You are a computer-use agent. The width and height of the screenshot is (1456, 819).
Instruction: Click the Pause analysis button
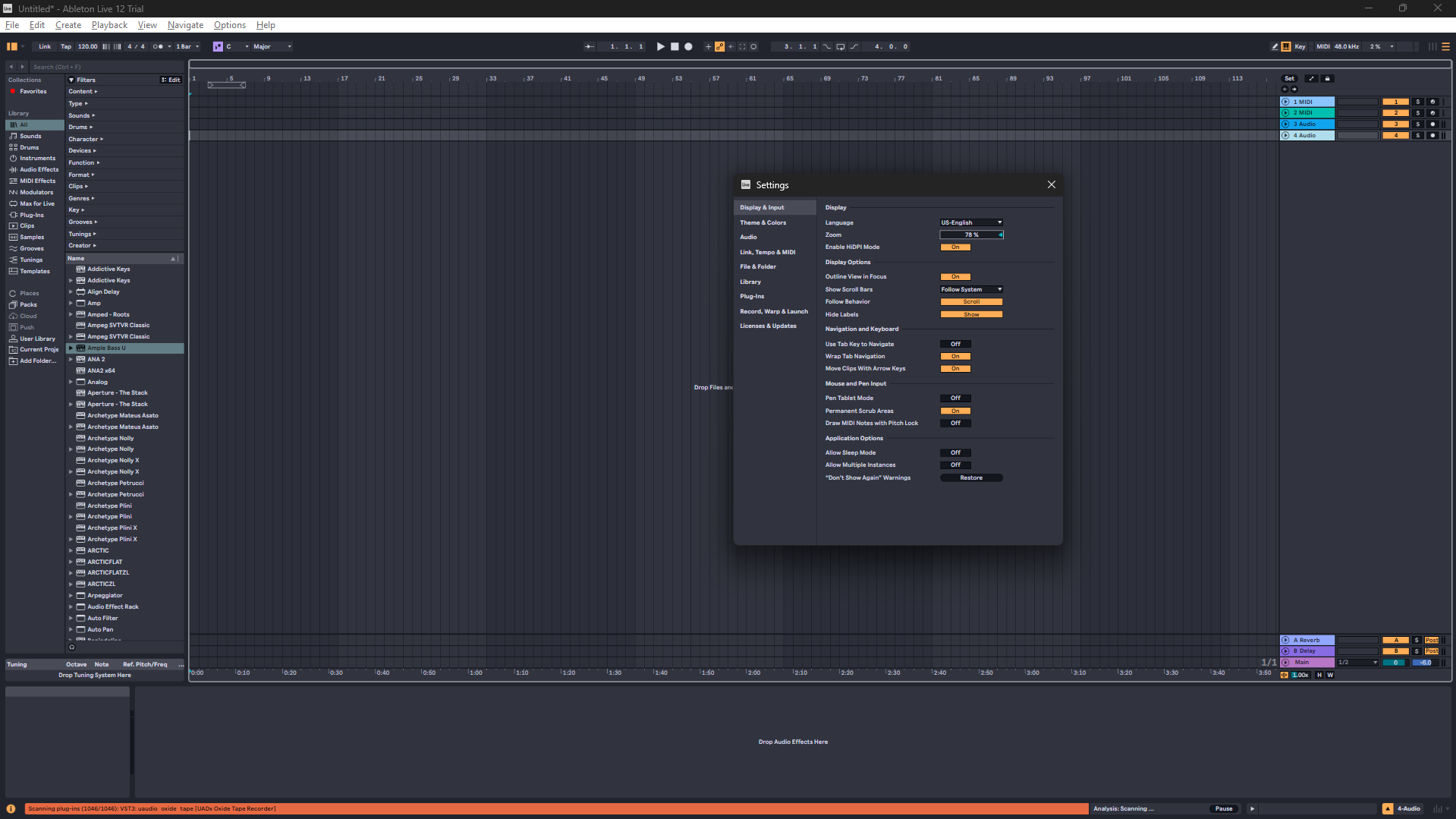coord(1224,808)
